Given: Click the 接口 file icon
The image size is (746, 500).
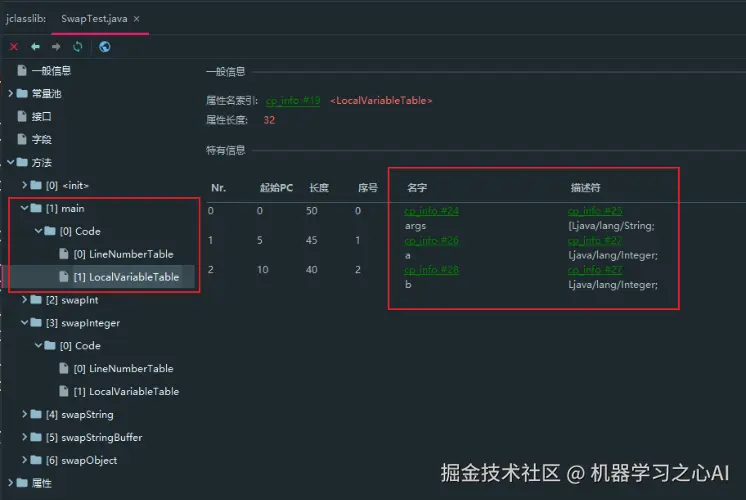Looking at the screenshot, I should pos(22,117).
